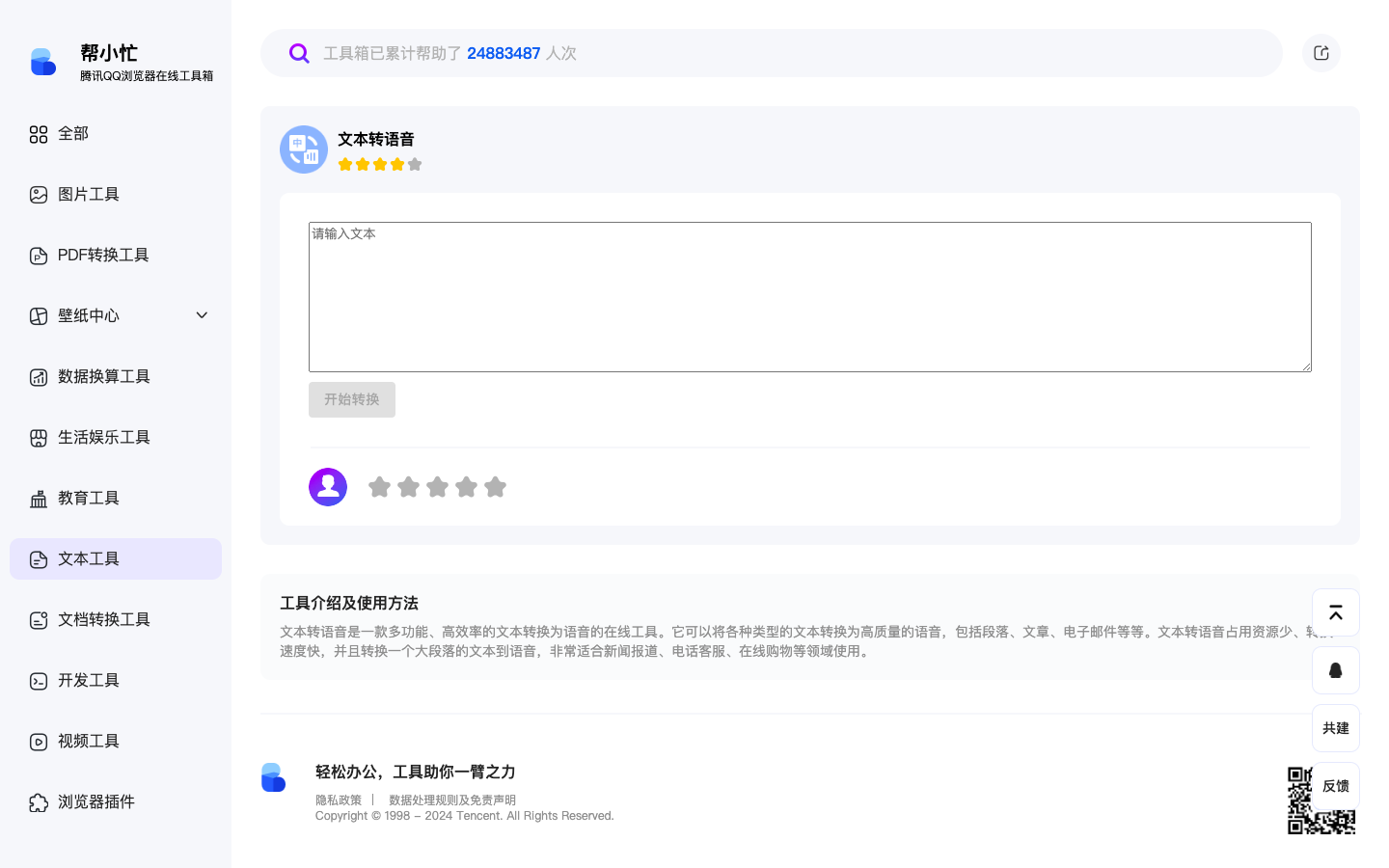Click the purple magnifier search icon
Image resolution: width=1389 pixels, height=868 pixels.
pyautogui.click(x=299, y=53)
